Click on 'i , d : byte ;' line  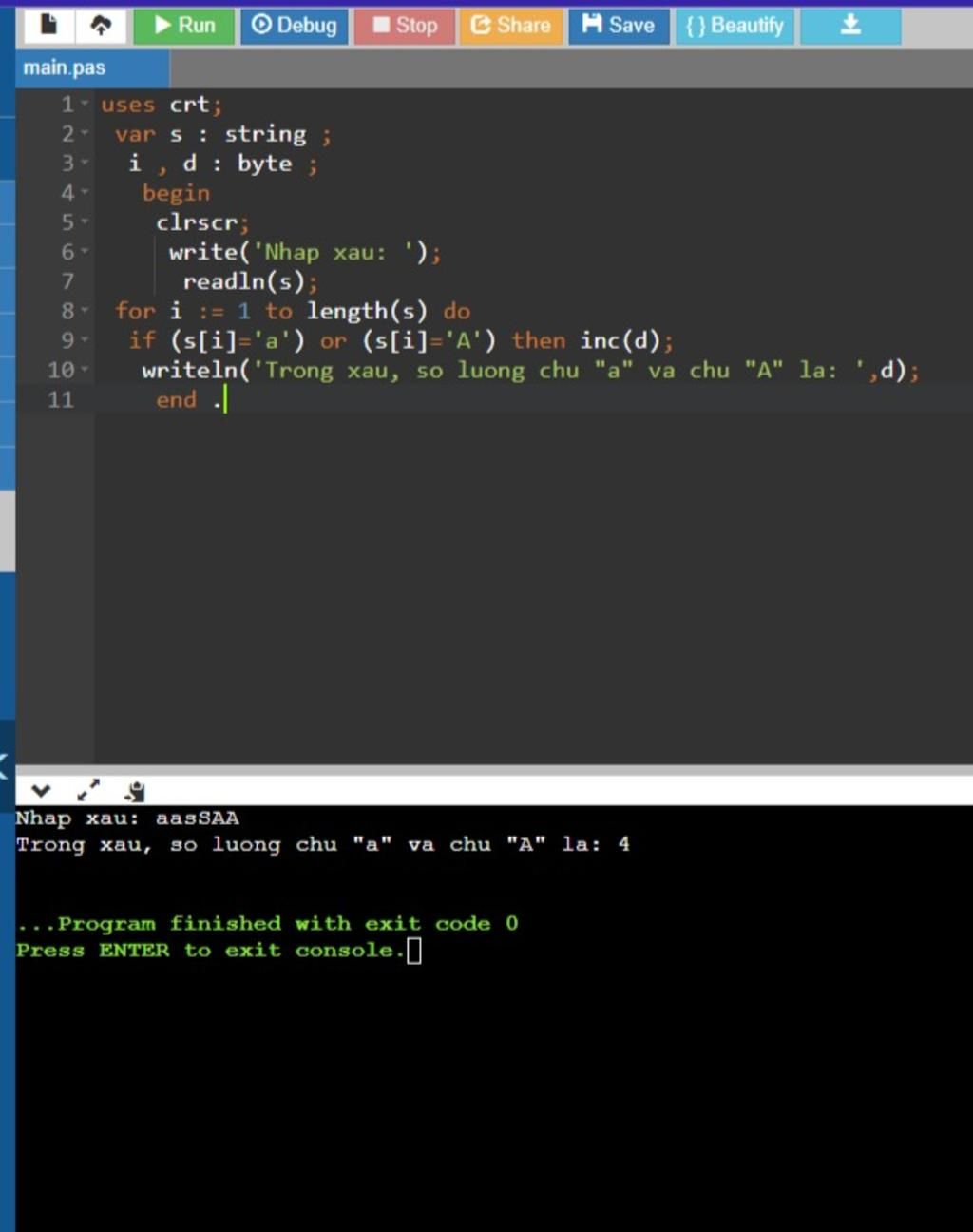pos(223,164)
